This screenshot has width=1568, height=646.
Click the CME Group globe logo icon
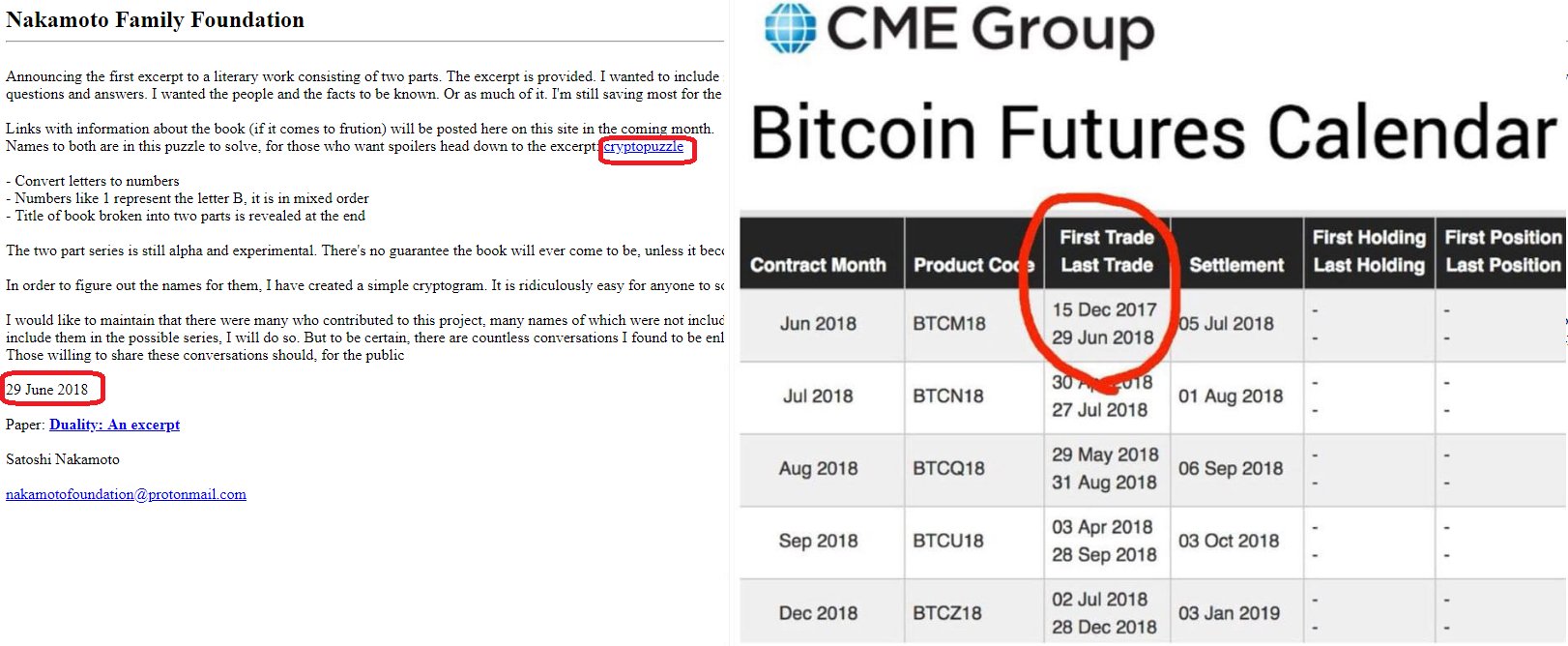tap(791, 28)
